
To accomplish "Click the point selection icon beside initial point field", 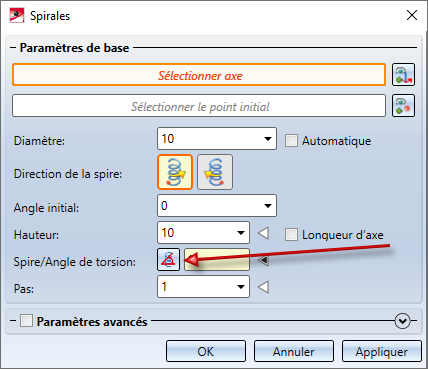I will pyautogui.click(x=403, y=106).
